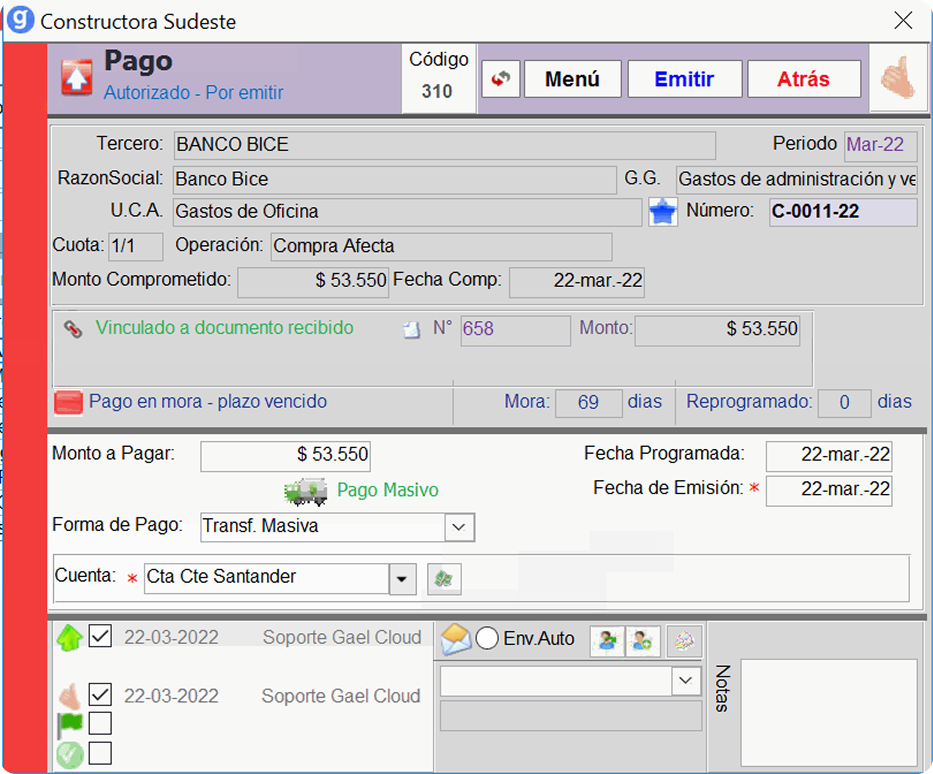Click Soporte Gael Cloud in first log row
The width and height of the screenshot is (933, 774).
pyautogui.click(x=342, y=637)
